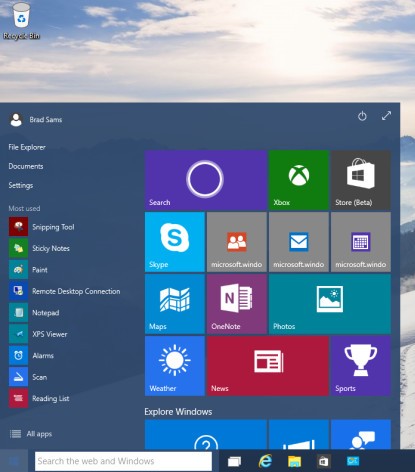Open Task View on the taskbar
The width and height of the screenshot is (415, 472).
tap(234, 461)
